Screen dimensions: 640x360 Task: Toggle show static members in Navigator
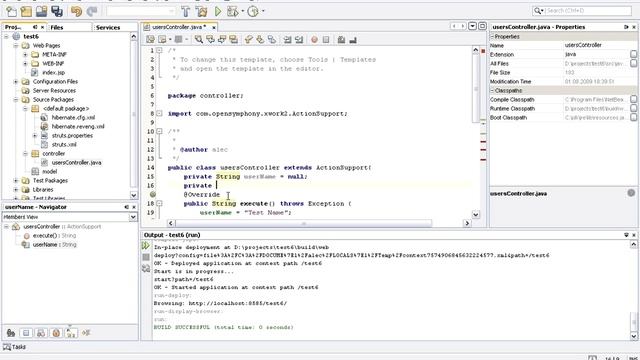tap(41, 333)
